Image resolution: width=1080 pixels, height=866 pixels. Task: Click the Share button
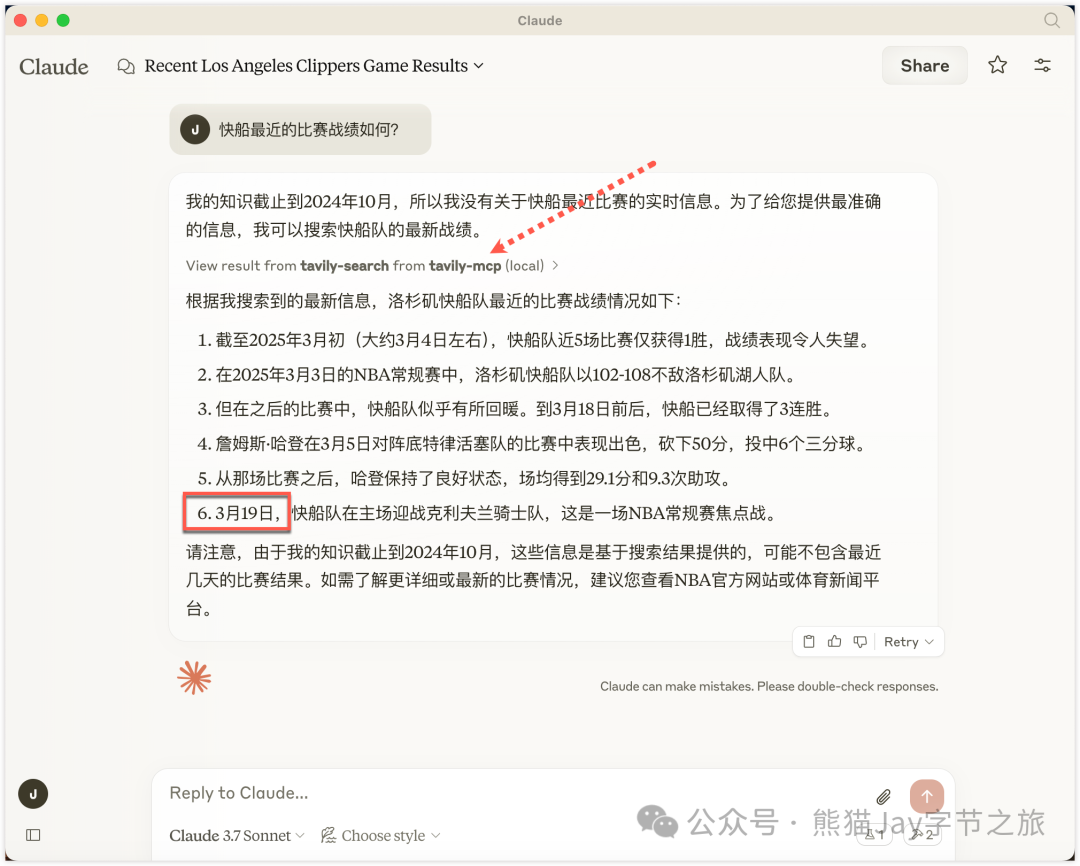pyautogui.click(x=924, y=65)
